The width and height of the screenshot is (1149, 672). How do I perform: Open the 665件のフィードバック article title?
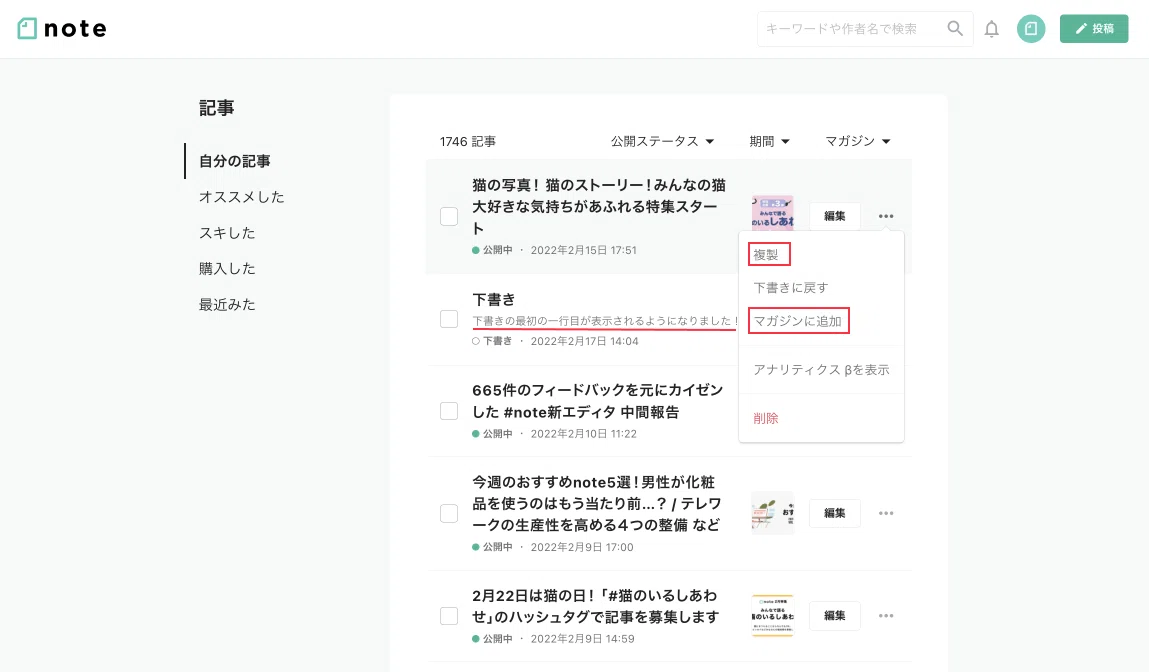click(597, 401)
